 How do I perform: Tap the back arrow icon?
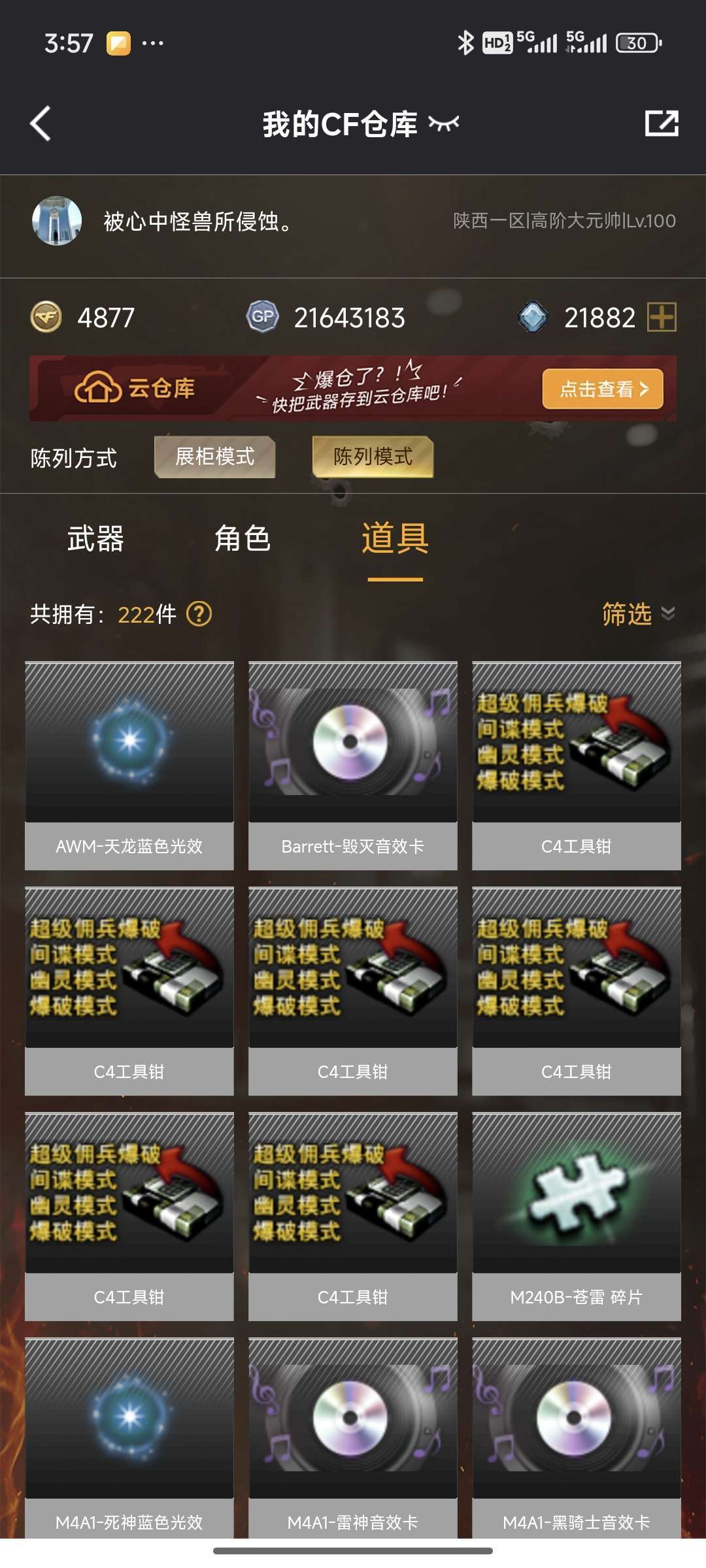pyautogui.click(x=41, y=123)
